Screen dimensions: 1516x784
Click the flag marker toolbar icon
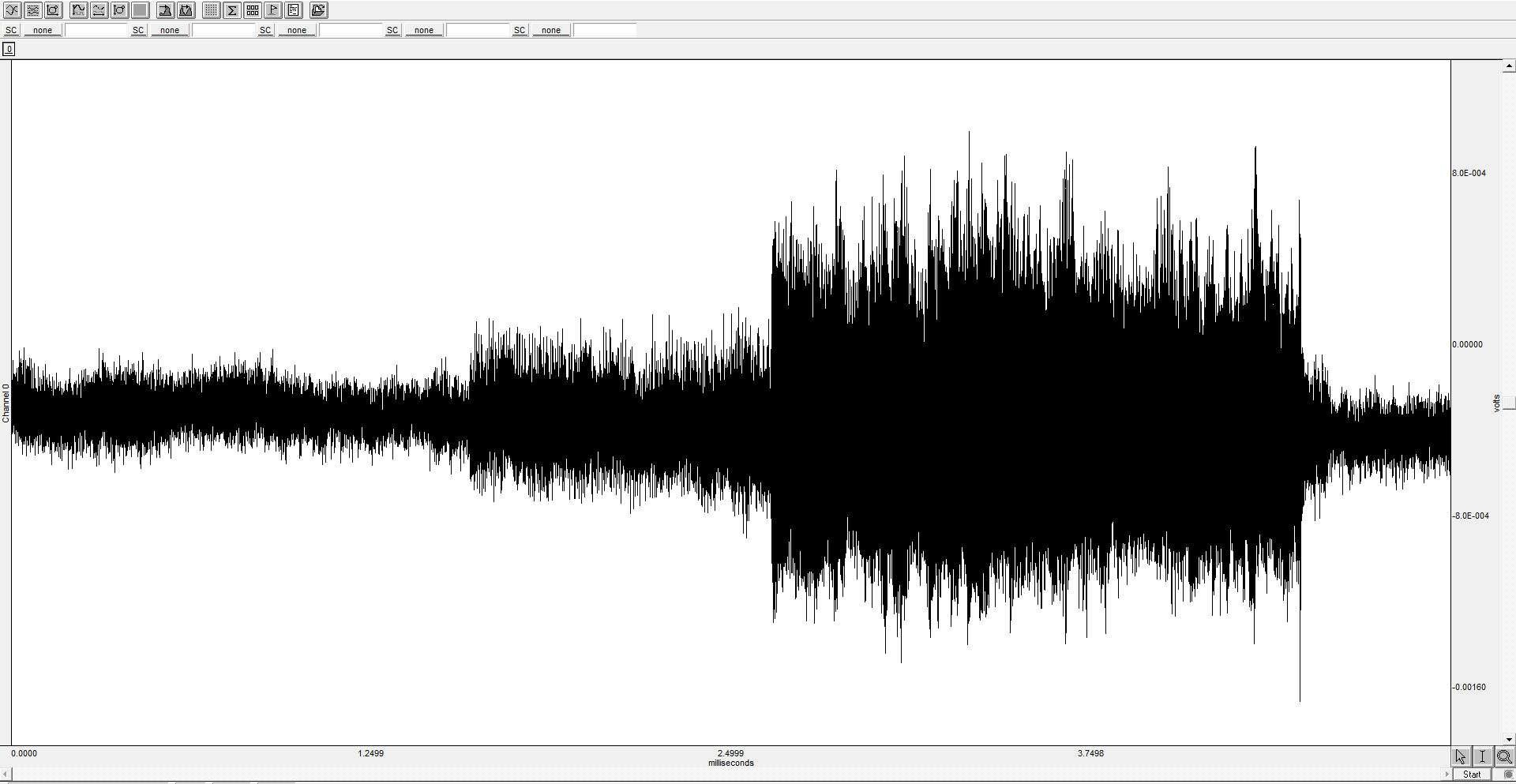point(273,10)
